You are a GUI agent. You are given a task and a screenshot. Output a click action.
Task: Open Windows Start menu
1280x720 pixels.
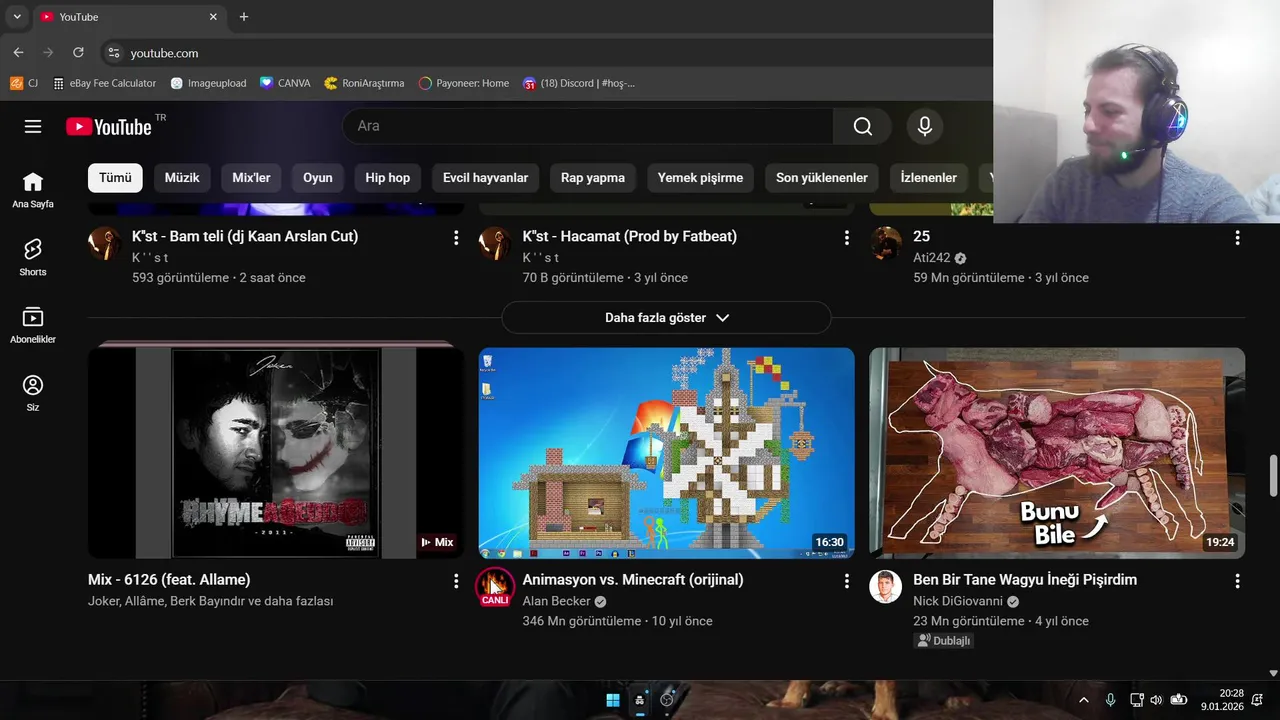point(612,700)
